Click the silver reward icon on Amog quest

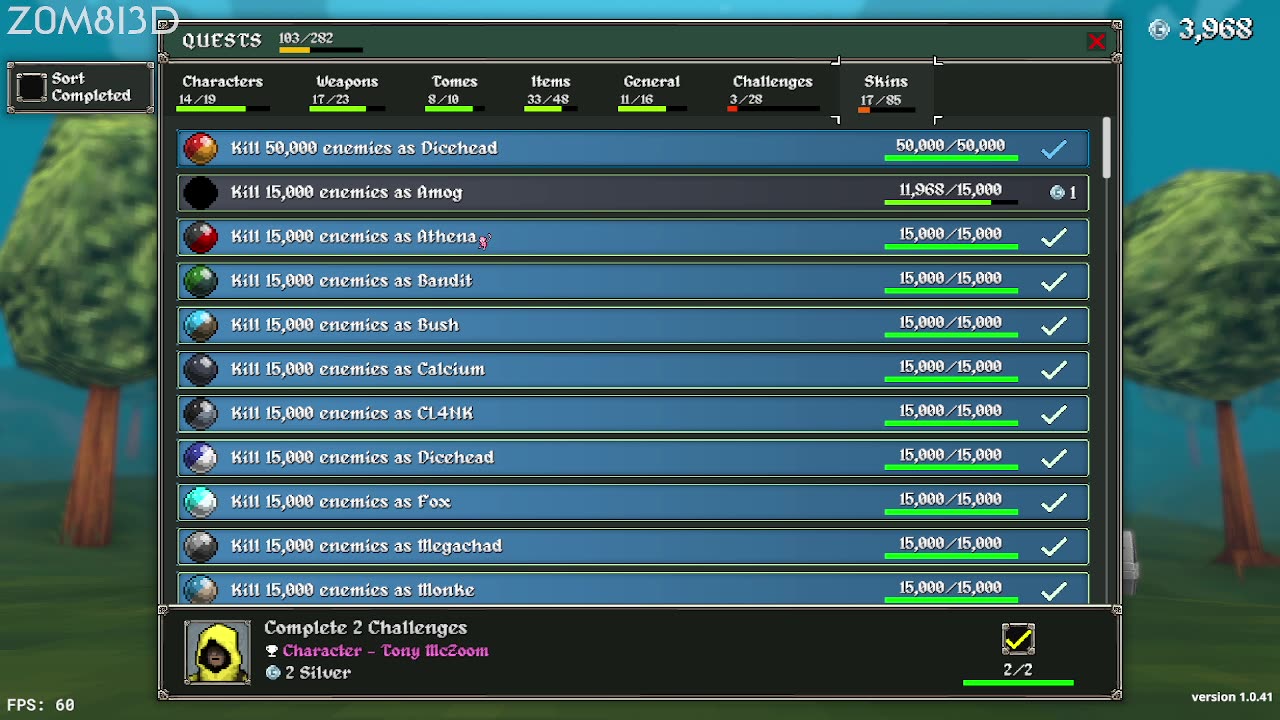tap(1057, 192)
